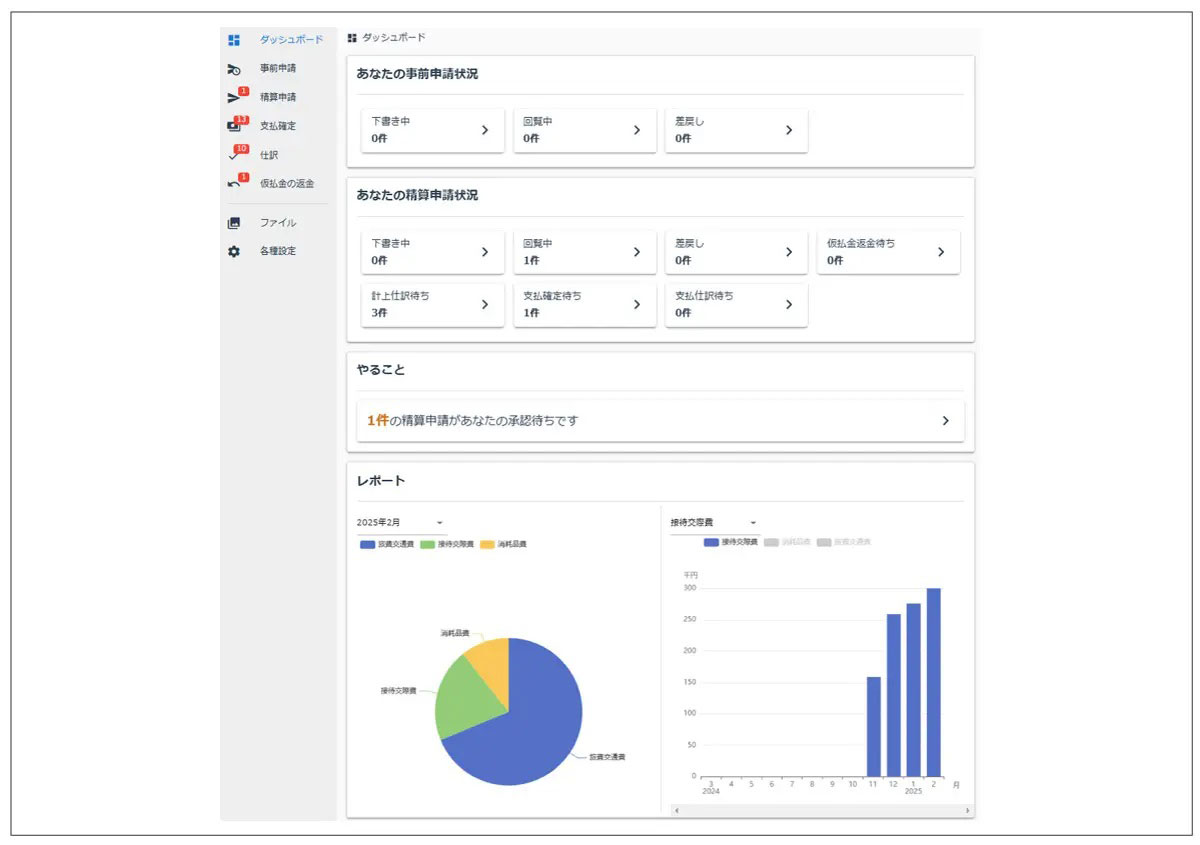
Task: Click the 精算申請 paper-plane icon
Action: [234, 98]
